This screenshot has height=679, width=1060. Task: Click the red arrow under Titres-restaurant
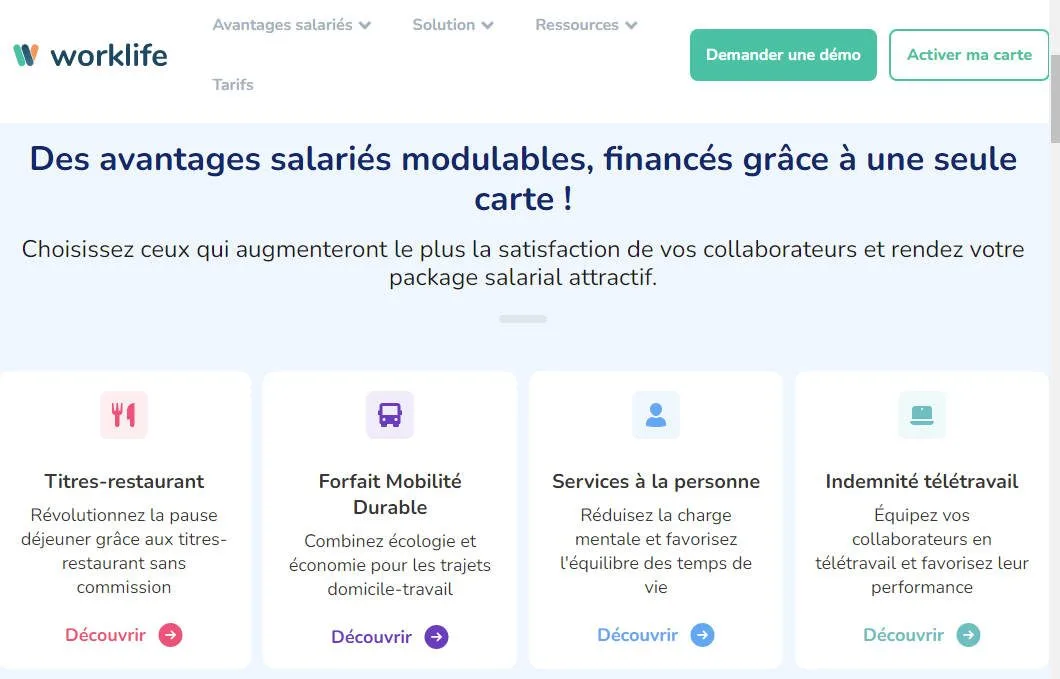click(x=171, y=635)
